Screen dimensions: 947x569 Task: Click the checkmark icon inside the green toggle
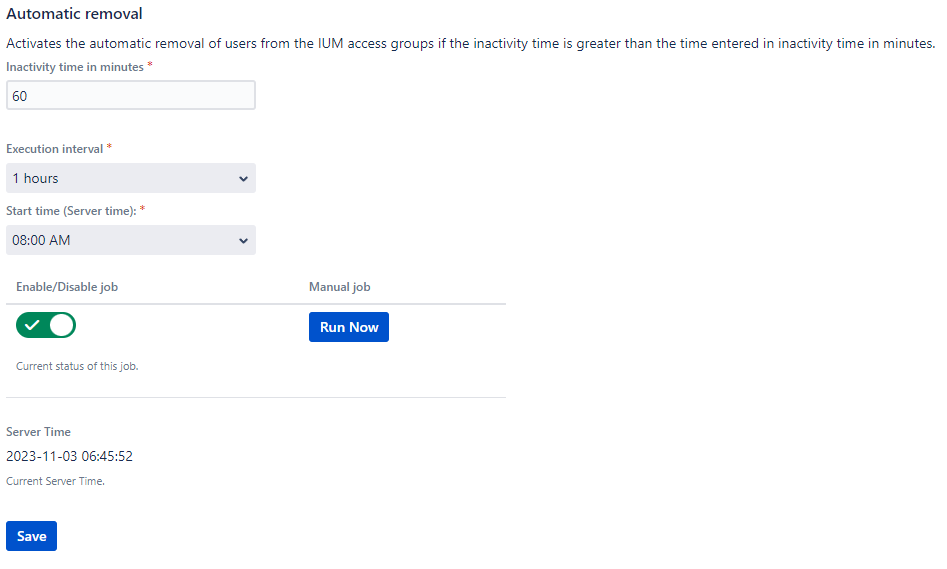coord(33,326)
